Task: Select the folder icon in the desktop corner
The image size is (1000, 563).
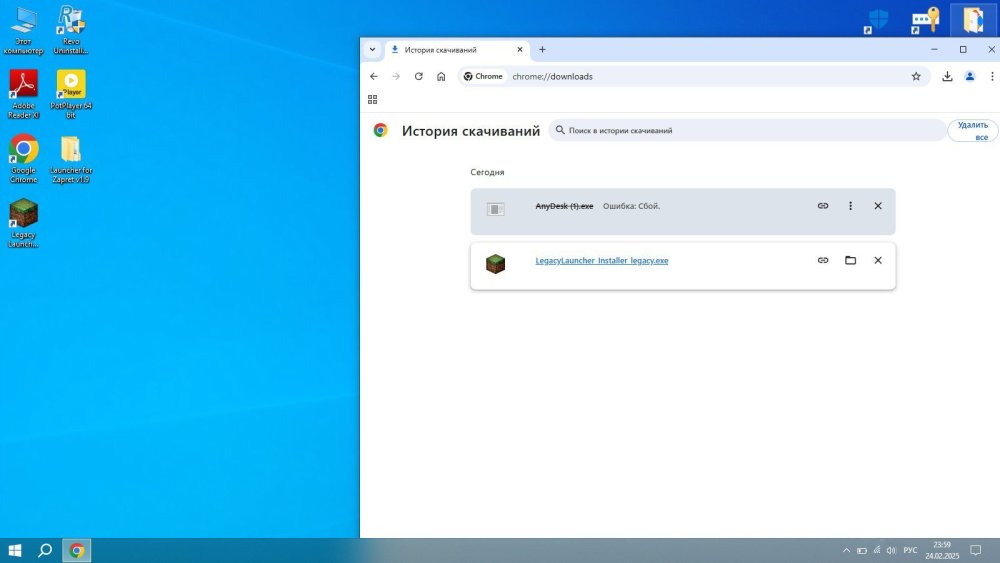Action: pyautogui.click(x=973, y=20)
